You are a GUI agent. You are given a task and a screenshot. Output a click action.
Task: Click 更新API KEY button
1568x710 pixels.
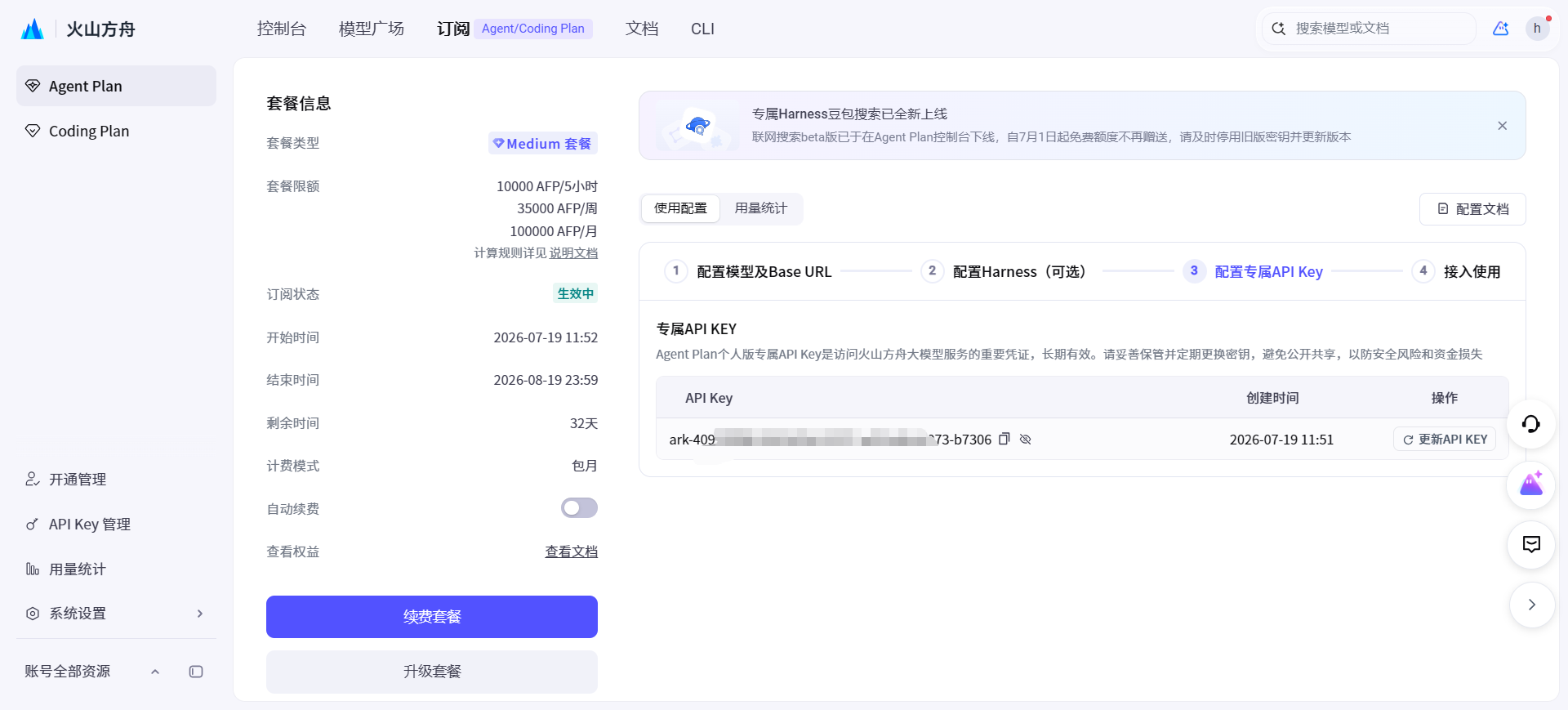tap(1445, 439)
